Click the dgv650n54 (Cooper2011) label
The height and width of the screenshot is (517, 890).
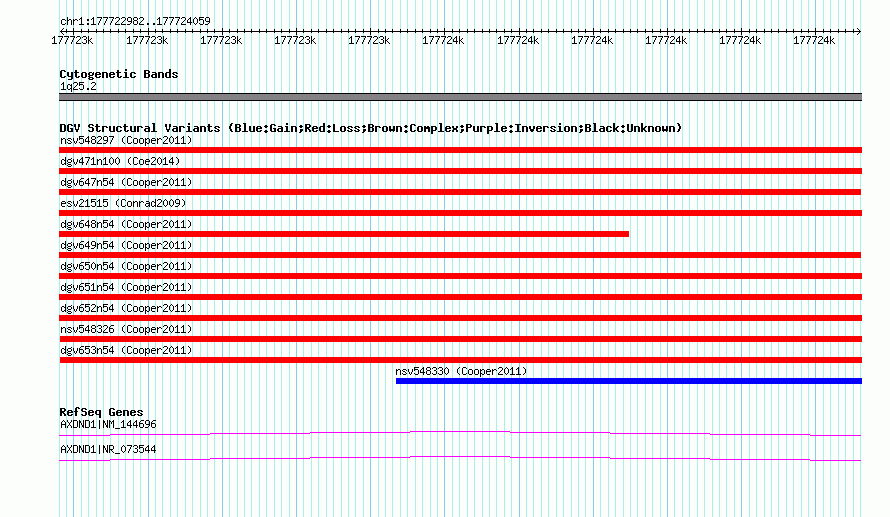[x=126, y=266]
